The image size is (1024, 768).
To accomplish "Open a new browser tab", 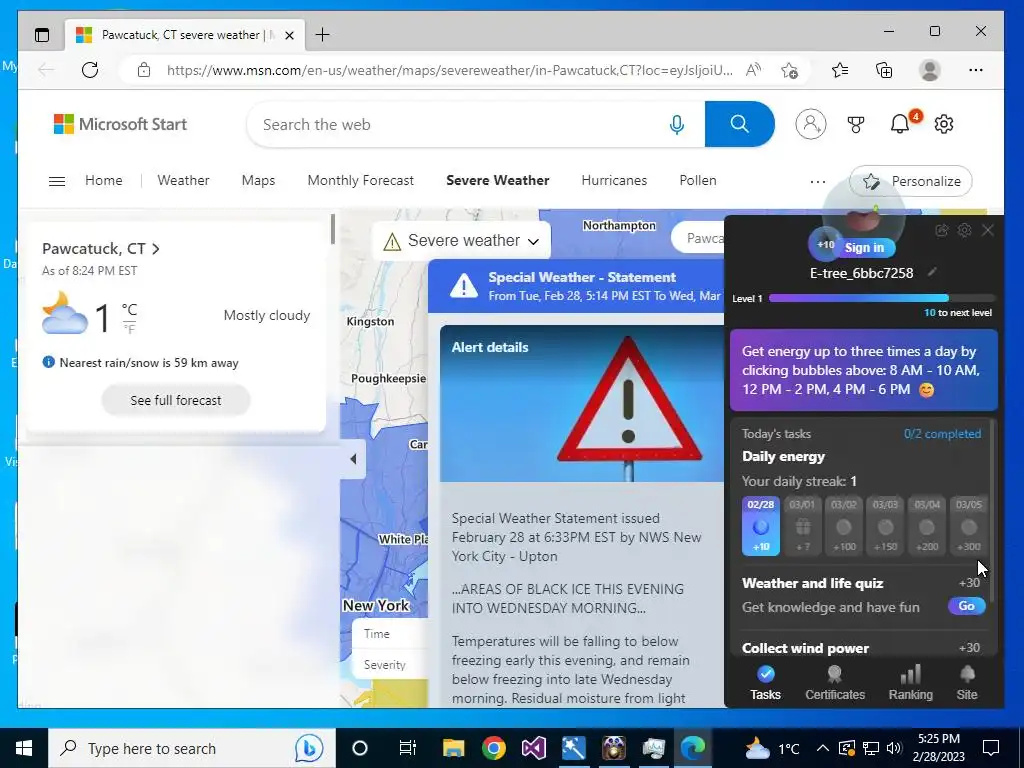I will 322,35.
